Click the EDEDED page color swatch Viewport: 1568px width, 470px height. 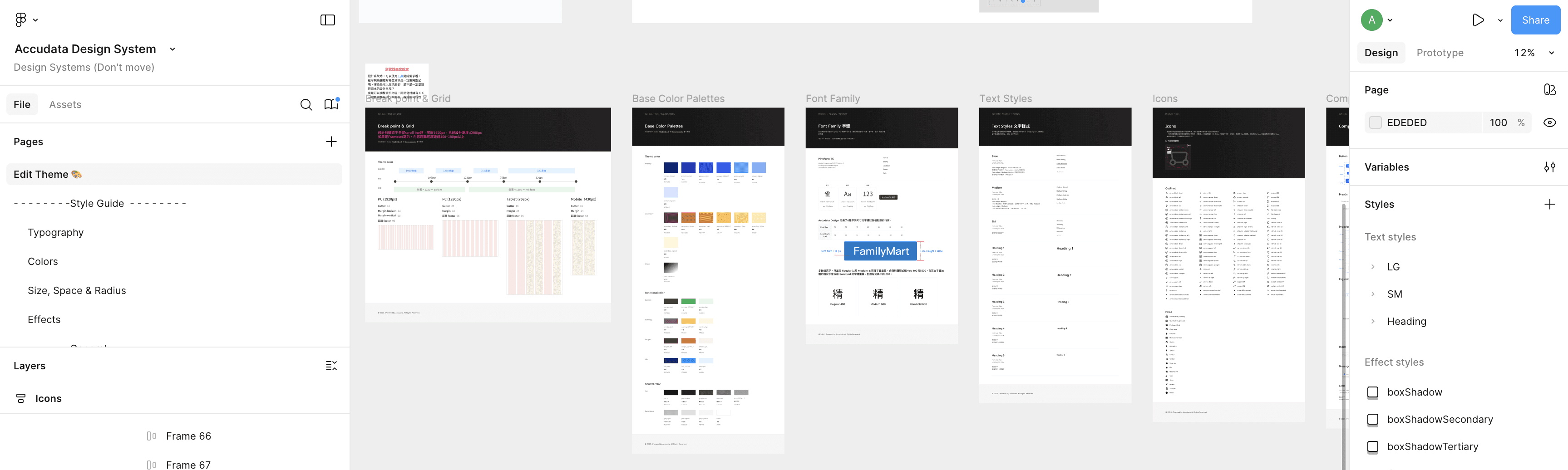[1375, 123]
